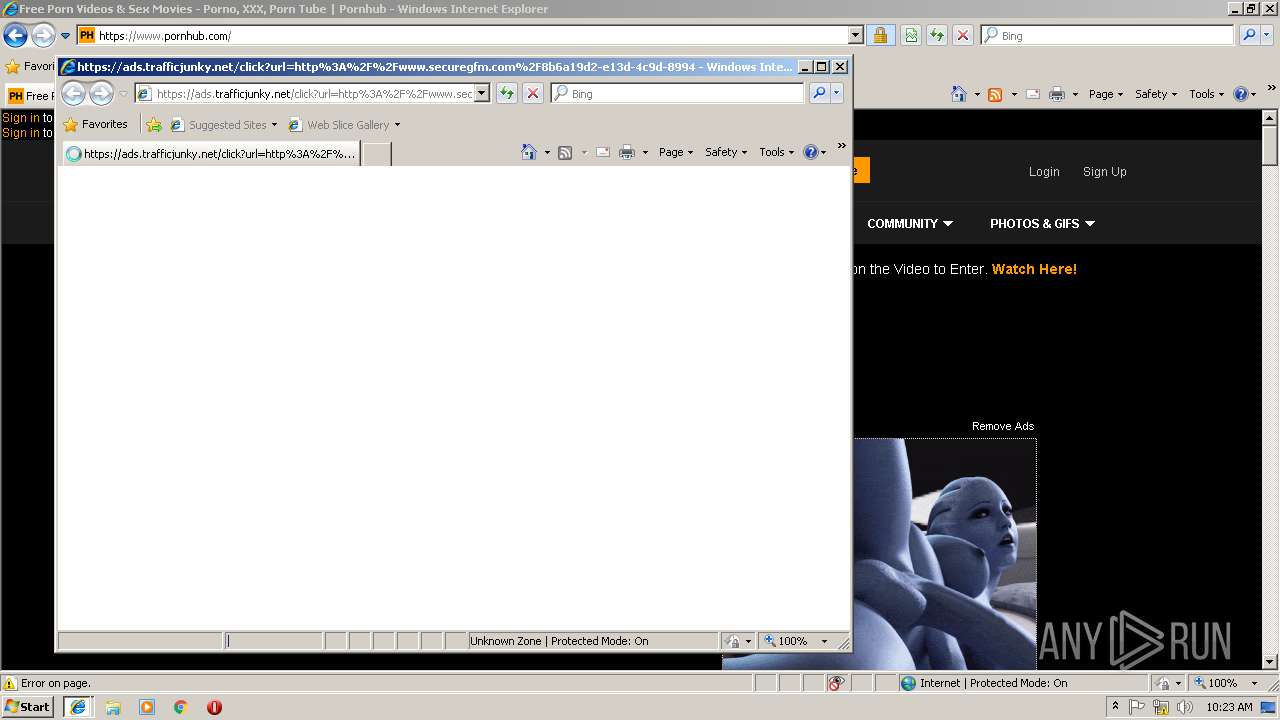Stop loading in the main window

[x=963, y=35]
